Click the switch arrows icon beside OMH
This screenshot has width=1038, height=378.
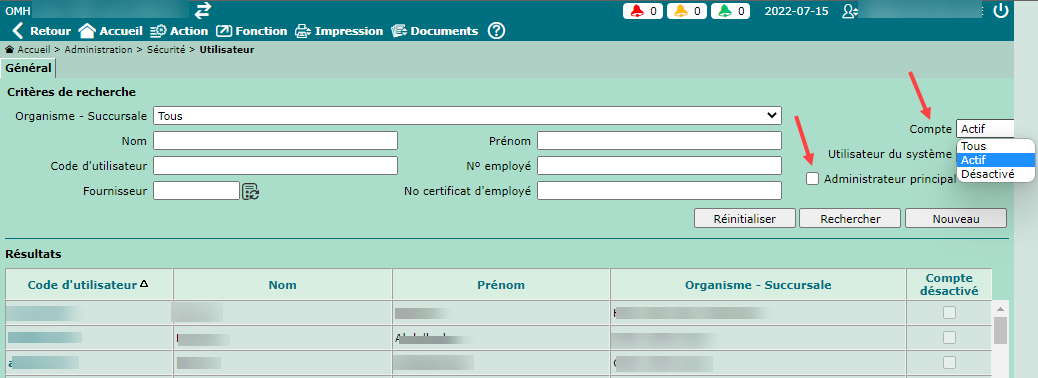click(x=203, y=10)
